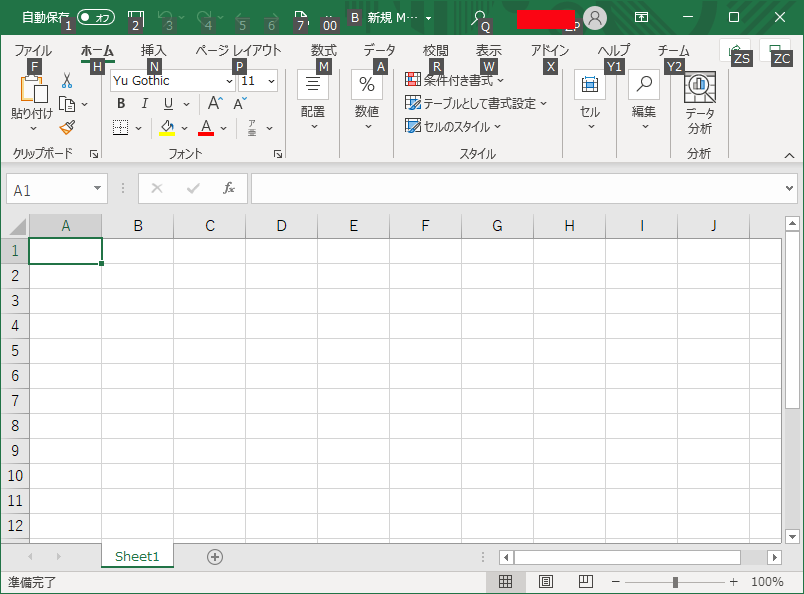
Task: Click inside the formula bar input
Action: [517, 188]
